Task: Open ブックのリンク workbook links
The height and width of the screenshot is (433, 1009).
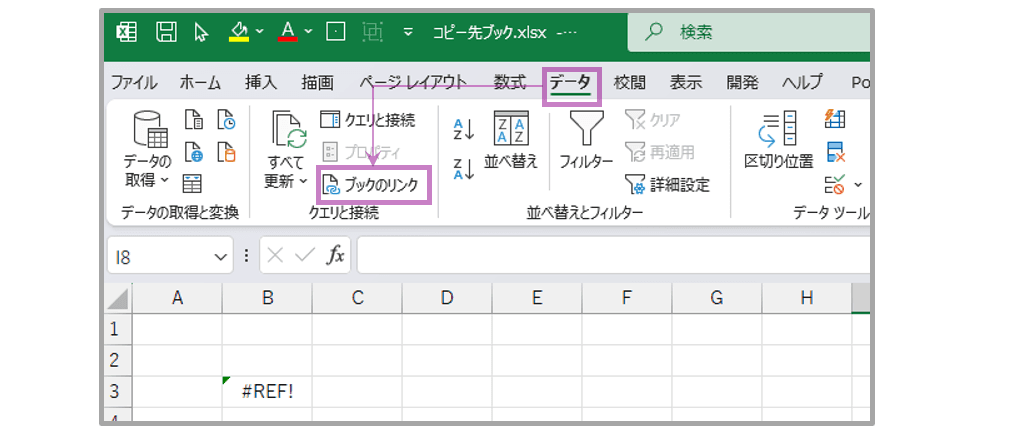Action: 372,185
